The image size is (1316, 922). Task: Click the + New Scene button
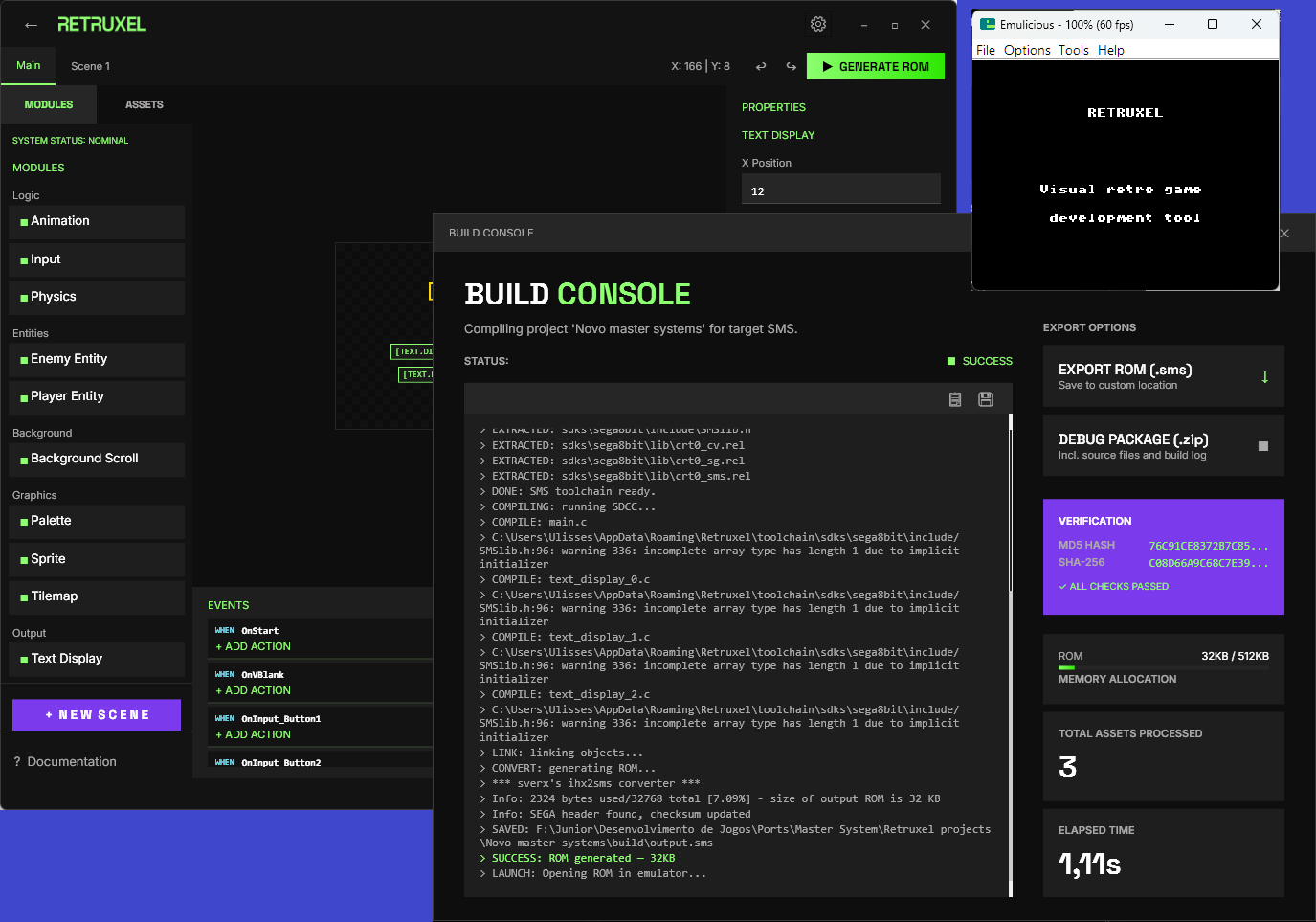tap(96, 714)
